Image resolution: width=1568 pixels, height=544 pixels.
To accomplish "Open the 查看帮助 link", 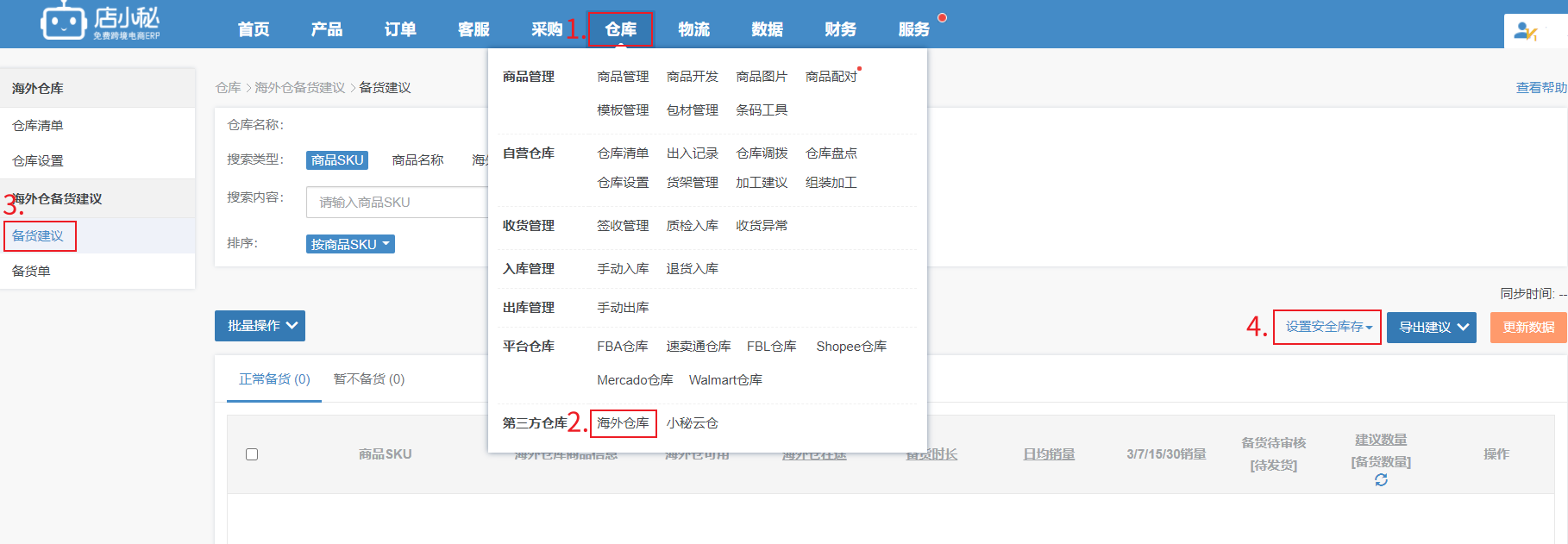I will pyautogui.click(x=1540, y=88).
